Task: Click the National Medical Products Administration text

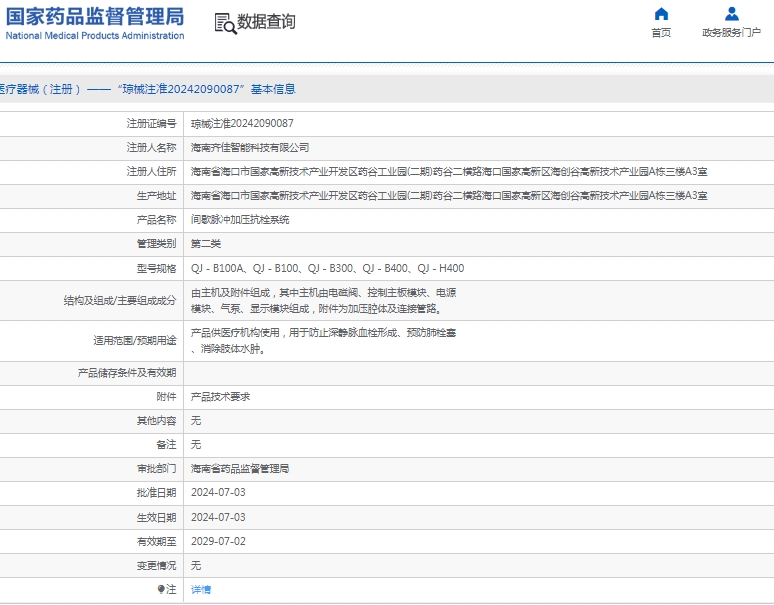Action: point(95,36)
